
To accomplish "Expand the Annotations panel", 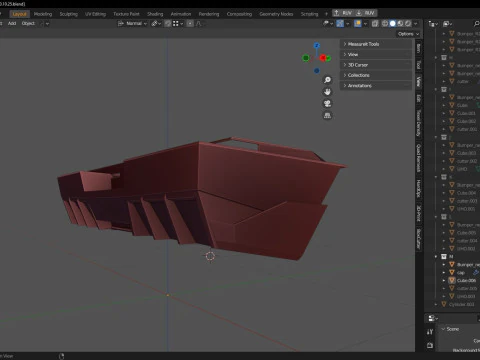I will [376, 86].
